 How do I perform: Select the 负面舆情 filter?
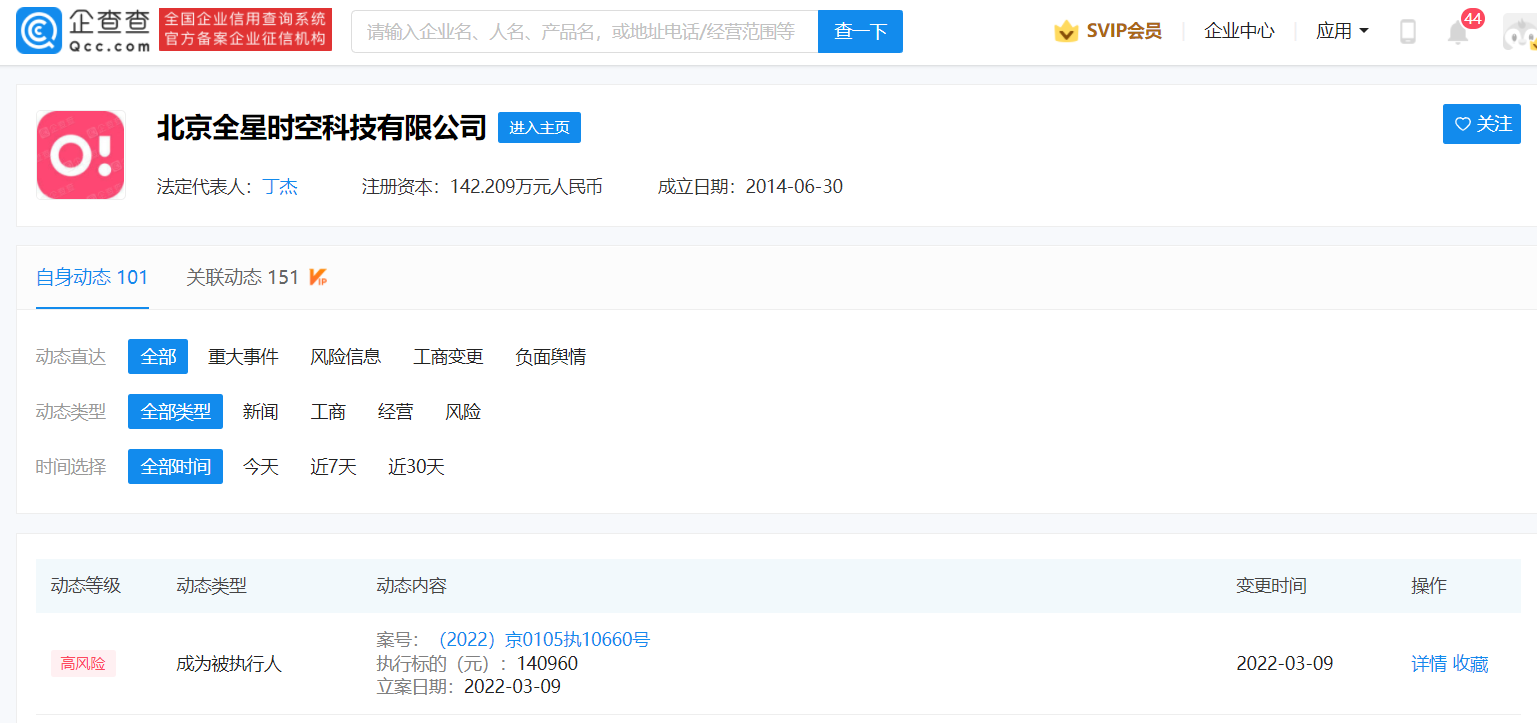tap(551, 356)
